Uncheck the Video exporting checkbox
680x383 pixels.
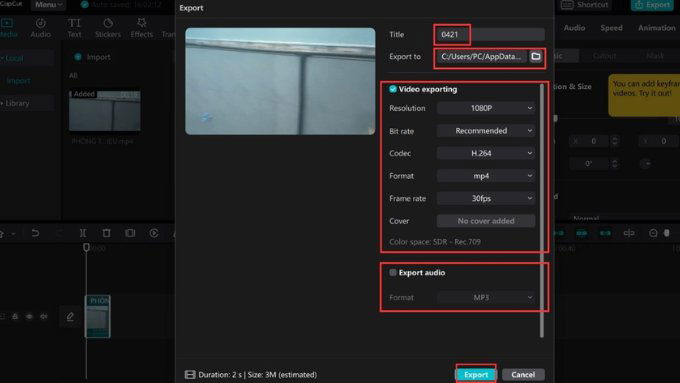pos(393,89)
